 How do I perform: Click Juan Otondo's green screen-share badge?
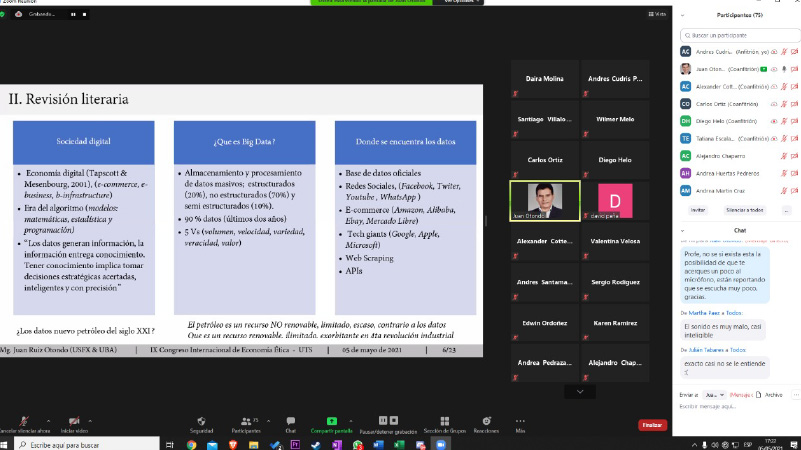(764, 69)
